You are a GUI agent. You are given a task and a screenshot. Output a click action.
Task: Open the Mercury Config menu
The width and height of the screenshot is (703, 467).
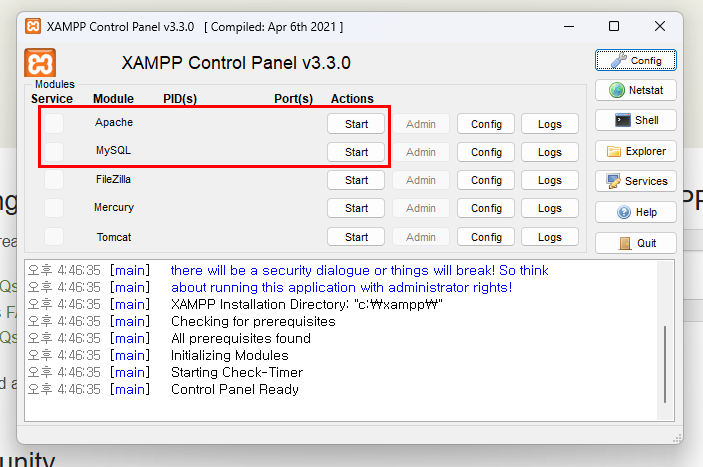(x=486, y=208)
